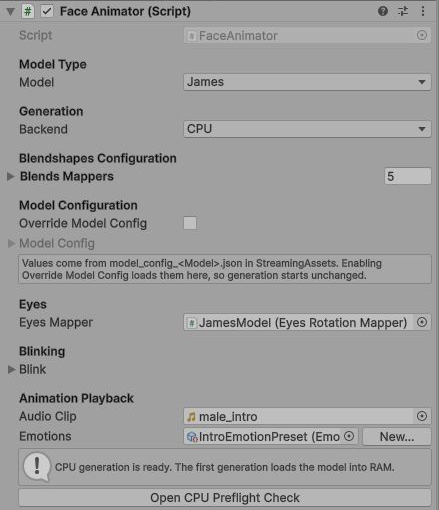Click the audio note icon beside male_intro
The image size is (439, 510).
(191, 417)
